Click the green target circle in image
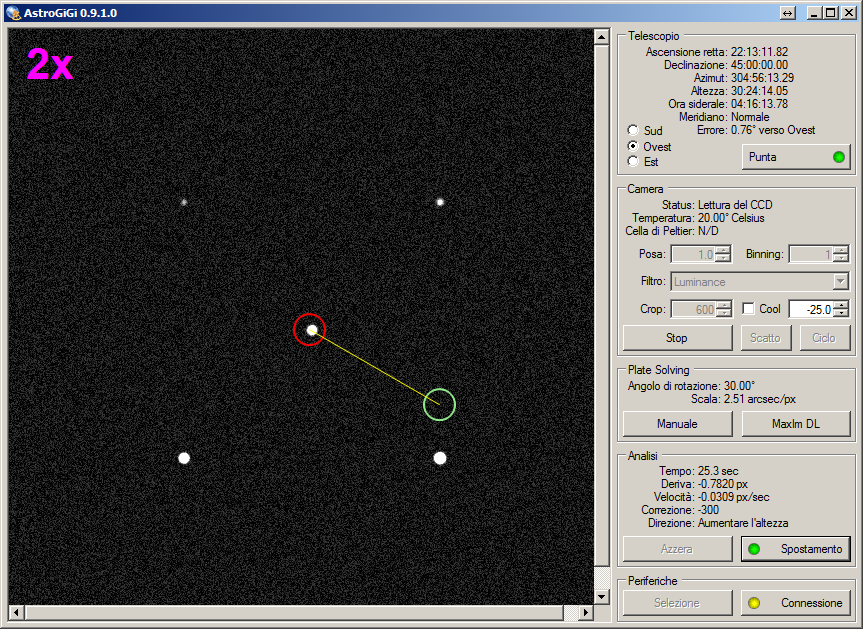This screenshot has width=863, height=629. tap(439, 405)
